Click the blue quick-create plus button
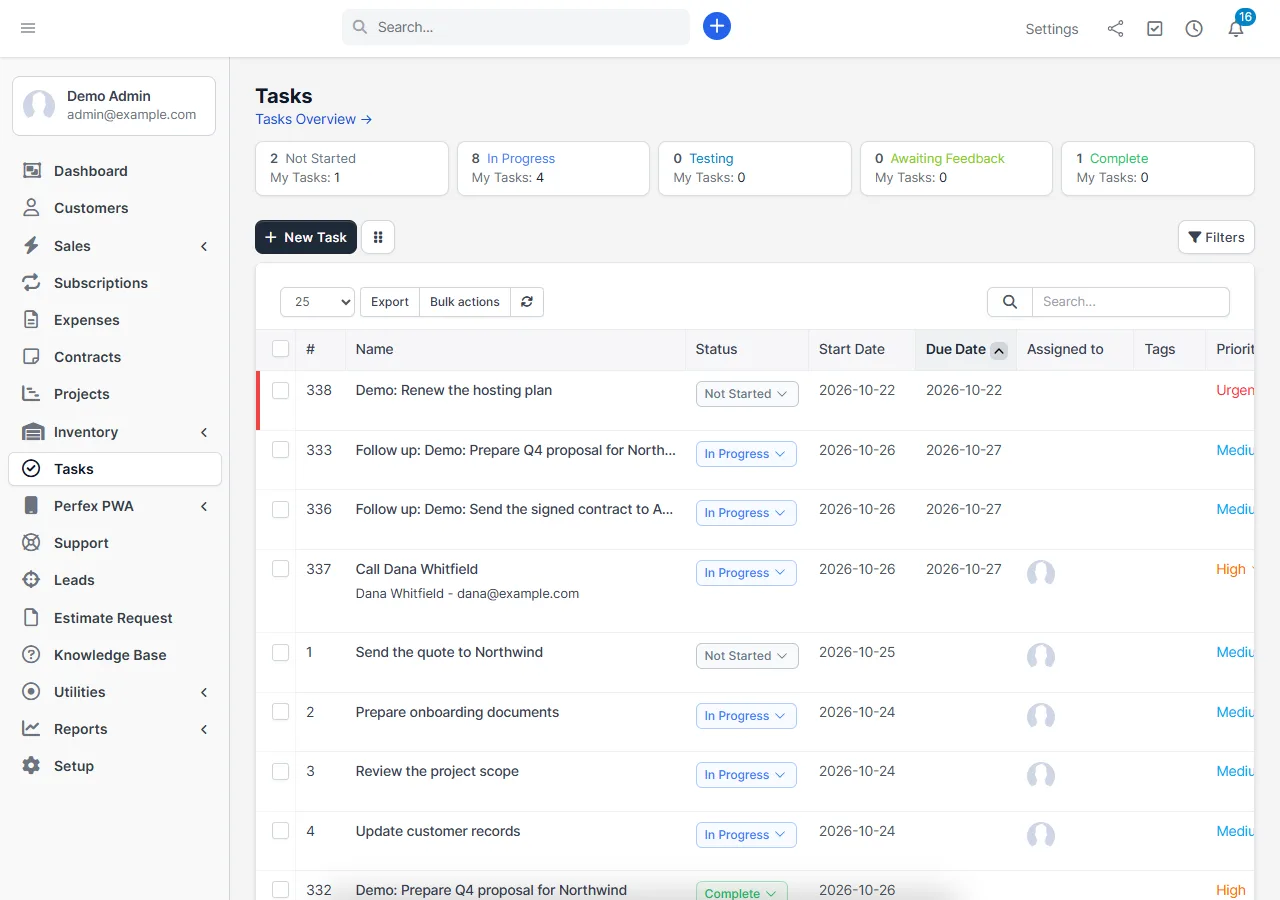 (x=717, y=26)
